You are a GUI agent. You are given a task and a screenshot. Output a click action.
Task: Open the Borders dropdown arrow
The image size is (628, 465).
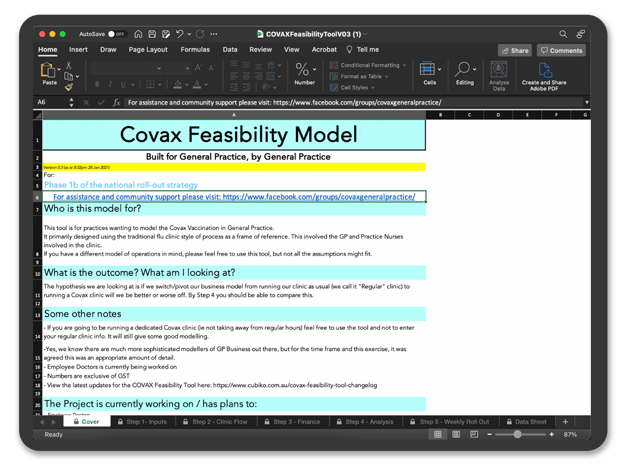[159, 85]
